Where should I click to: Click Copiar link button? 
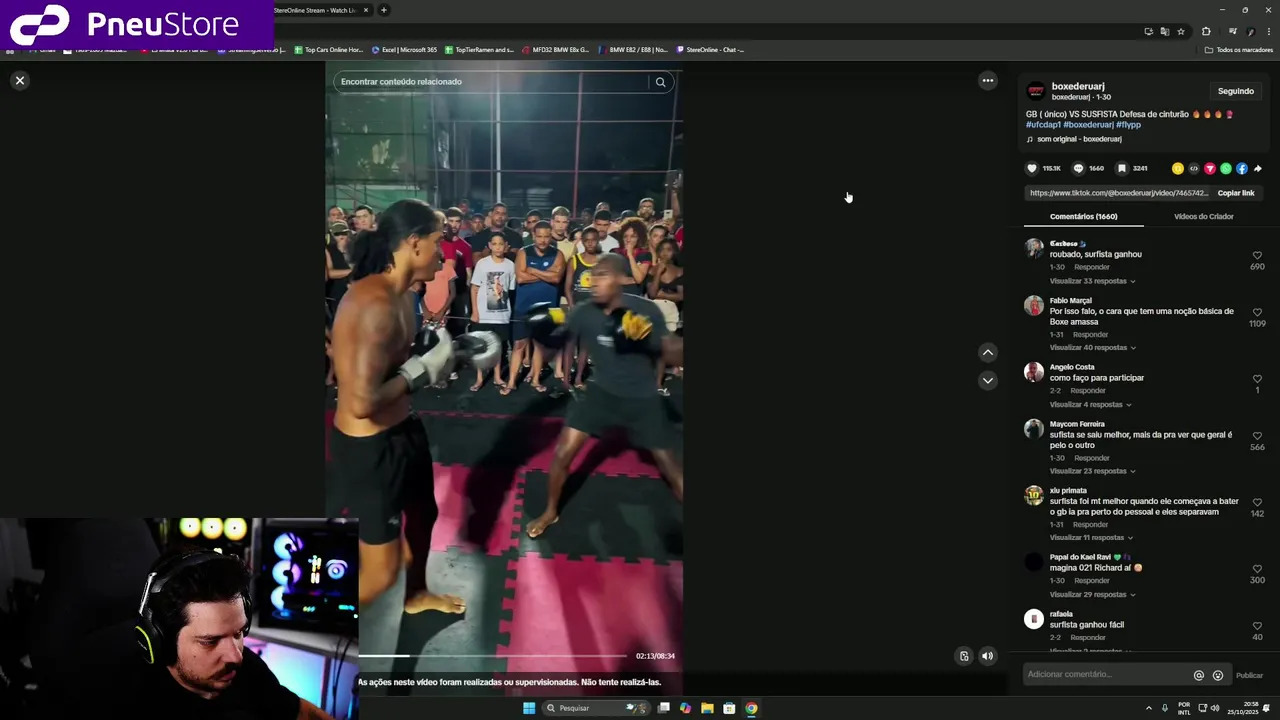click(x=1235, y=193)
